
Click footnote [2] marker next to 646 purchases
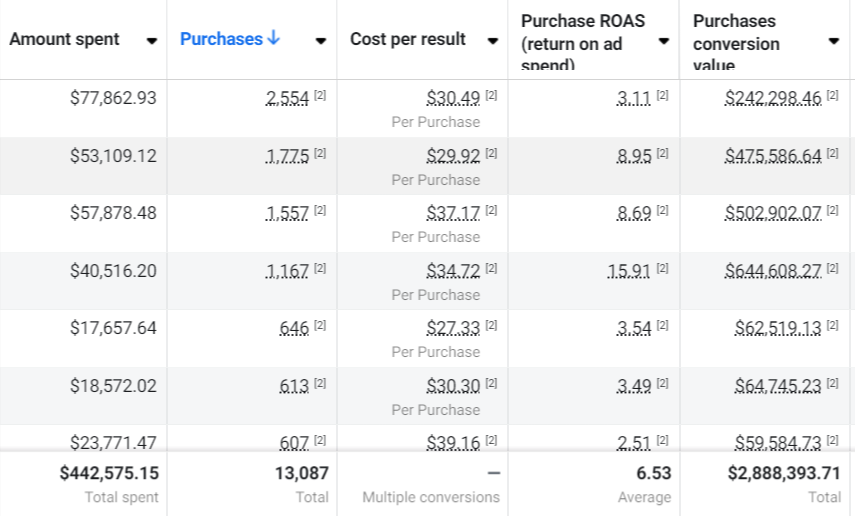(x=320, y=326)
